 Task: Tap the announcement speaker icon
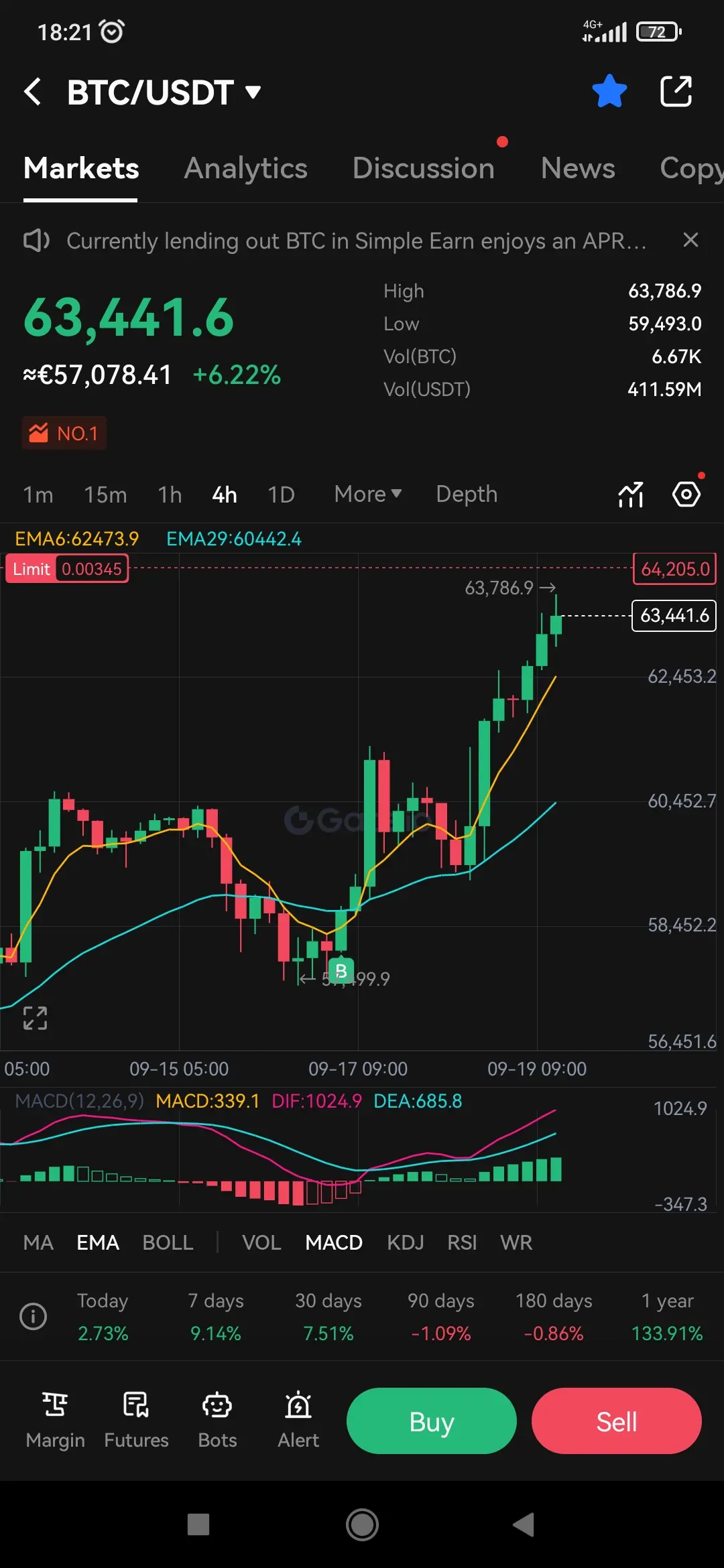pyautogui.click(x=36, y=241)
